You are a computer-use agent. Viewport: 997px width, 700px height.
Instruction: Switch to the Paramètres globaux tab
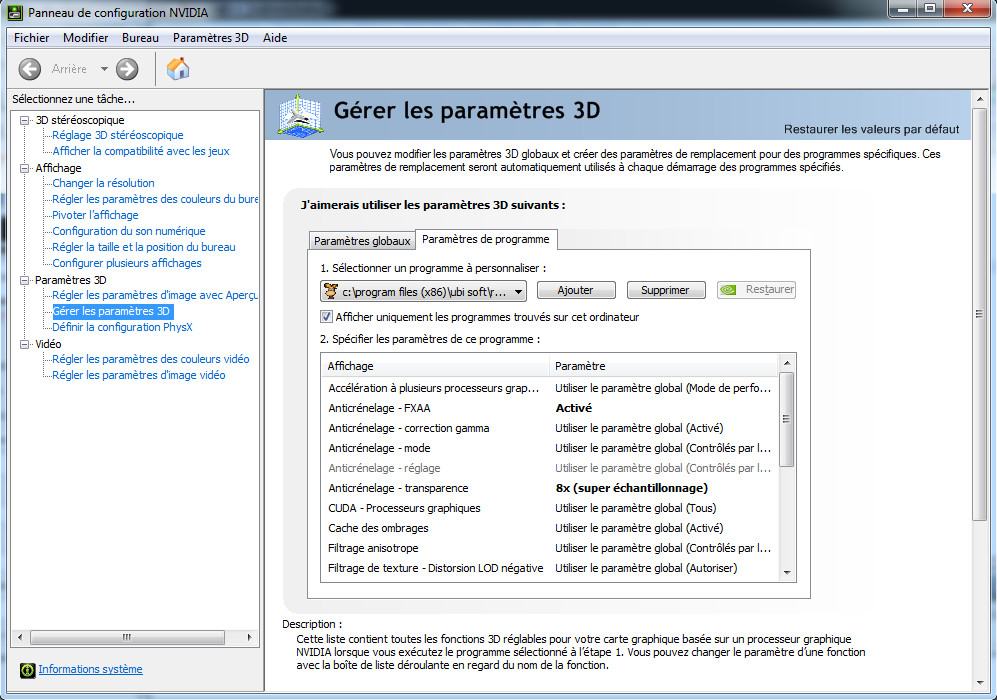click(x=362, y=241)
